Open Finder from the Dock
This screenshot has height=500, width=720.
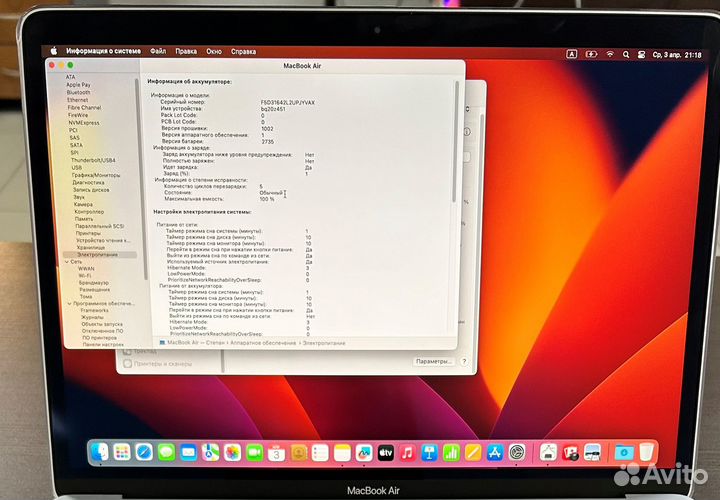point(100,453)
